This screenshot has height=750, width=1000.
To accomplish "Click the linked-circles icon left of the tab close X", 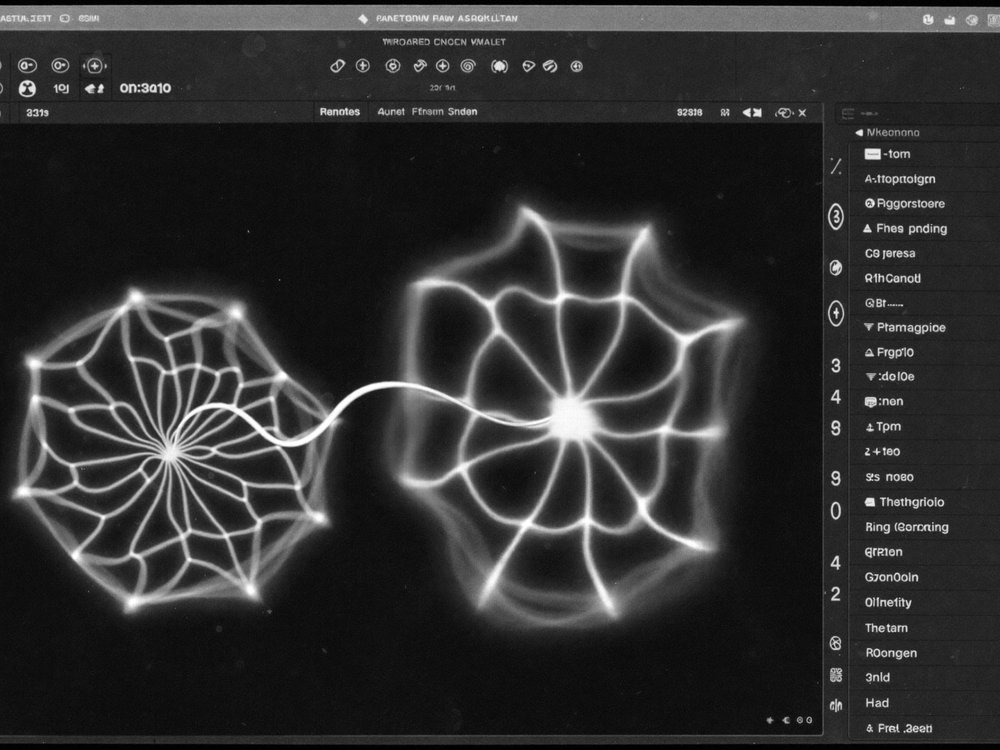I will (784, 113).
